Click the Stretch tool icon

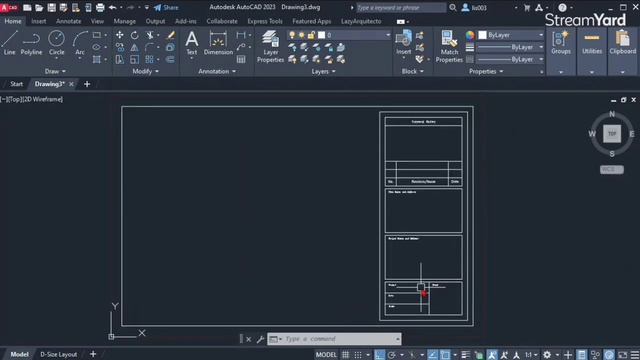point(120,60)
